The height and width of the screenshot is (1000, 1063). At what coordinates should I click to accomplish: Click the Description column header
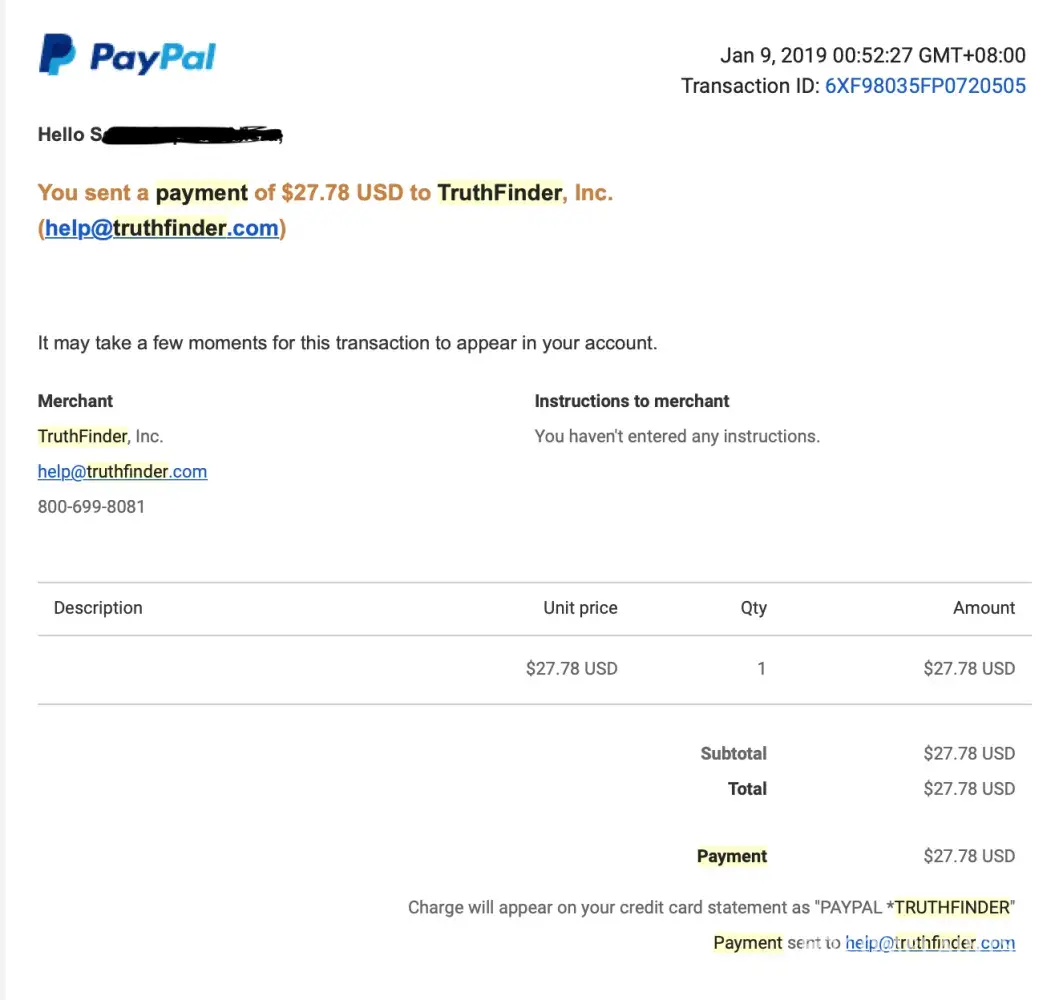(x=98, y=608)
